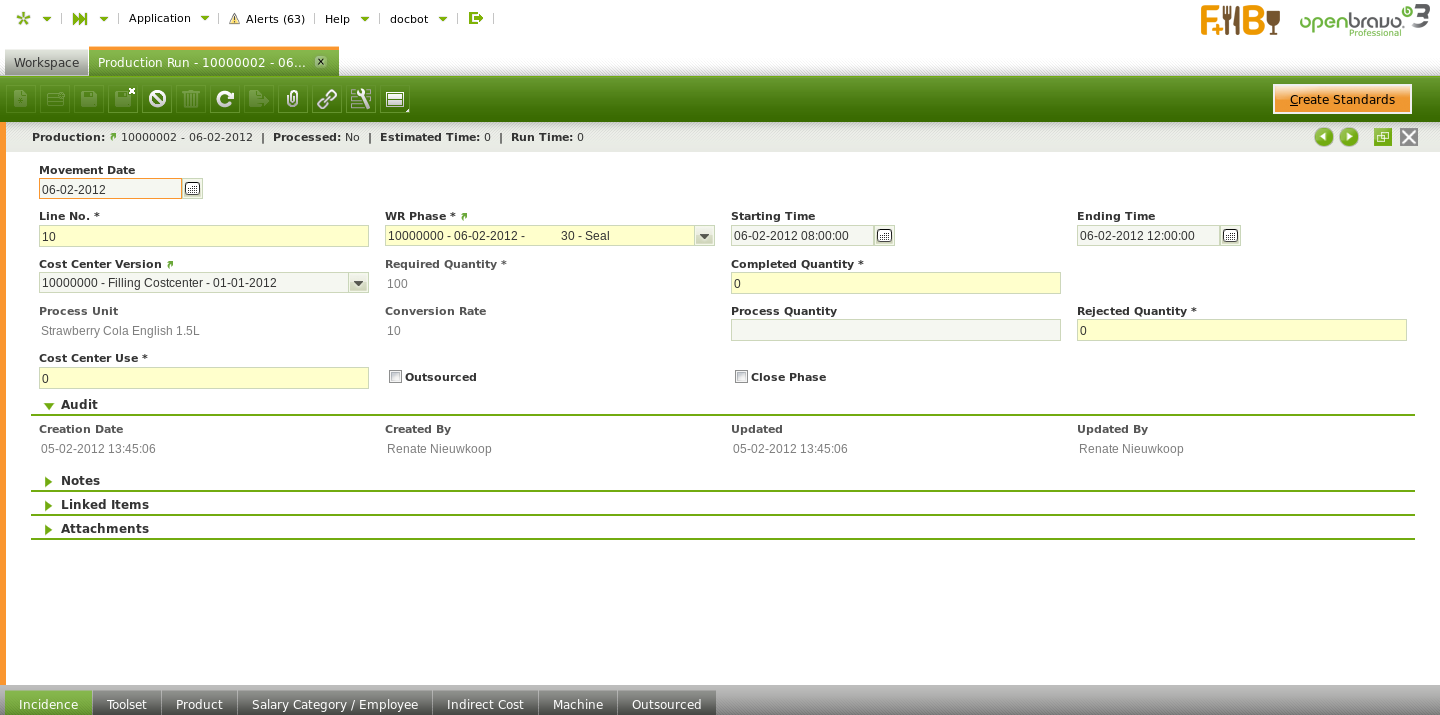Open the Cost Center Version dropdown
This screenshot has height=715, width=1440.
coord(358,283)
